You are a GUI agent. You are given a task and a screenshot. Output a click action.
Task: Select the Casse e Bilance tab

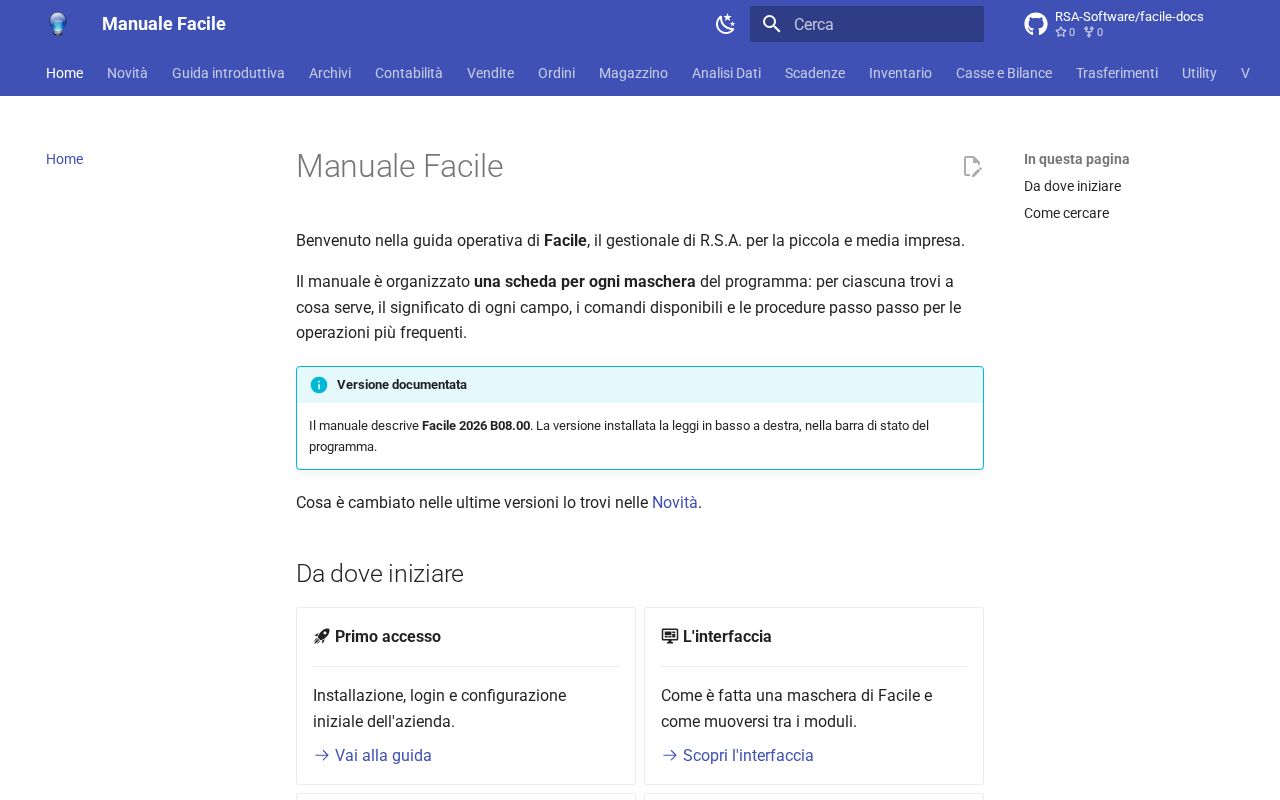click(x=1004, y=73)
